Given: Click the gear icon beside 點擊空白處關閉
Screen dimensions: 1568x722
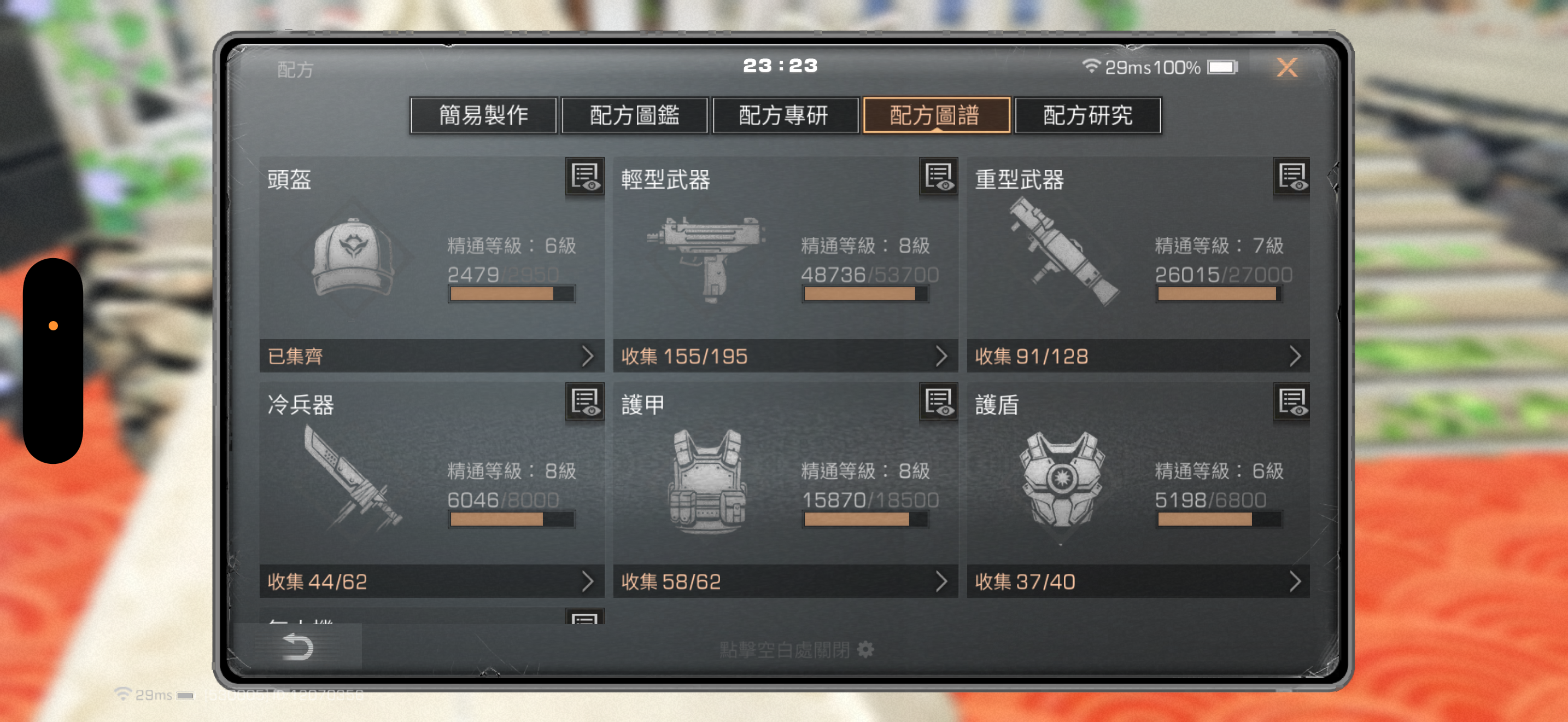Looking at the screenshot, I should [865, 650].
